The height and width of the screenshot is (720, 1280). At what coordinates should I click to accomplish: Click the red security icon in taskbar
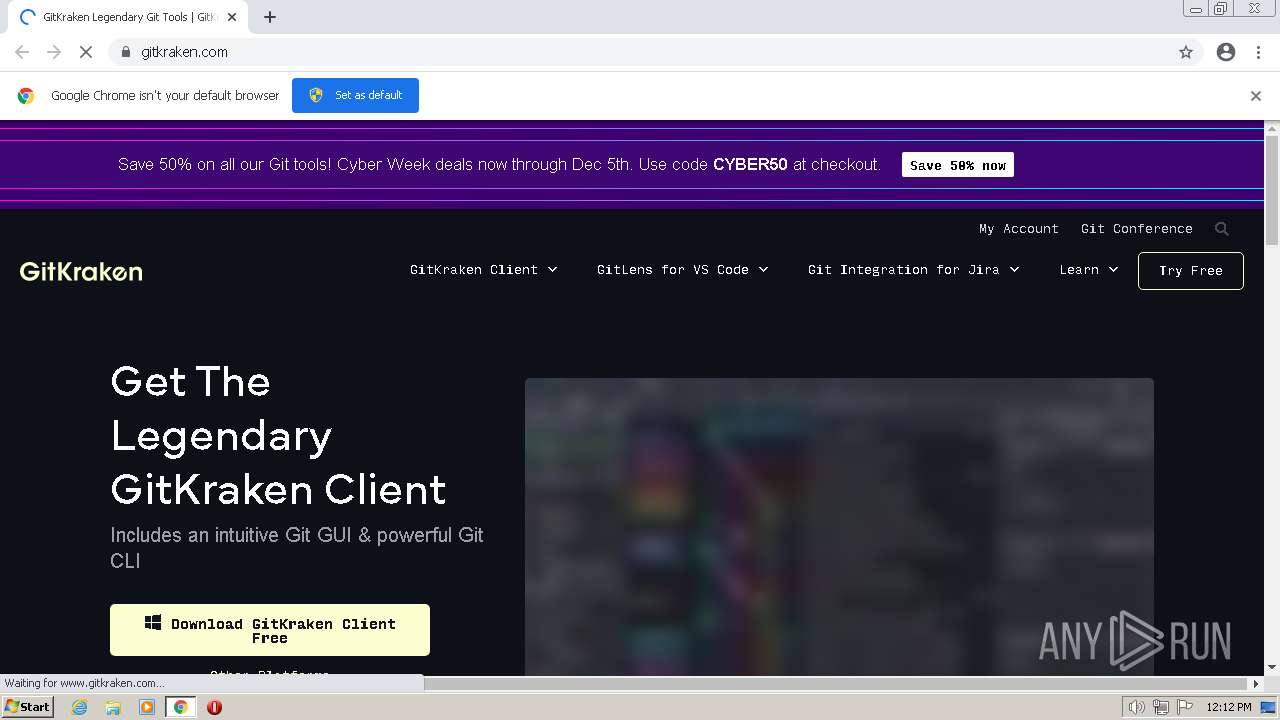coord(214,707)
